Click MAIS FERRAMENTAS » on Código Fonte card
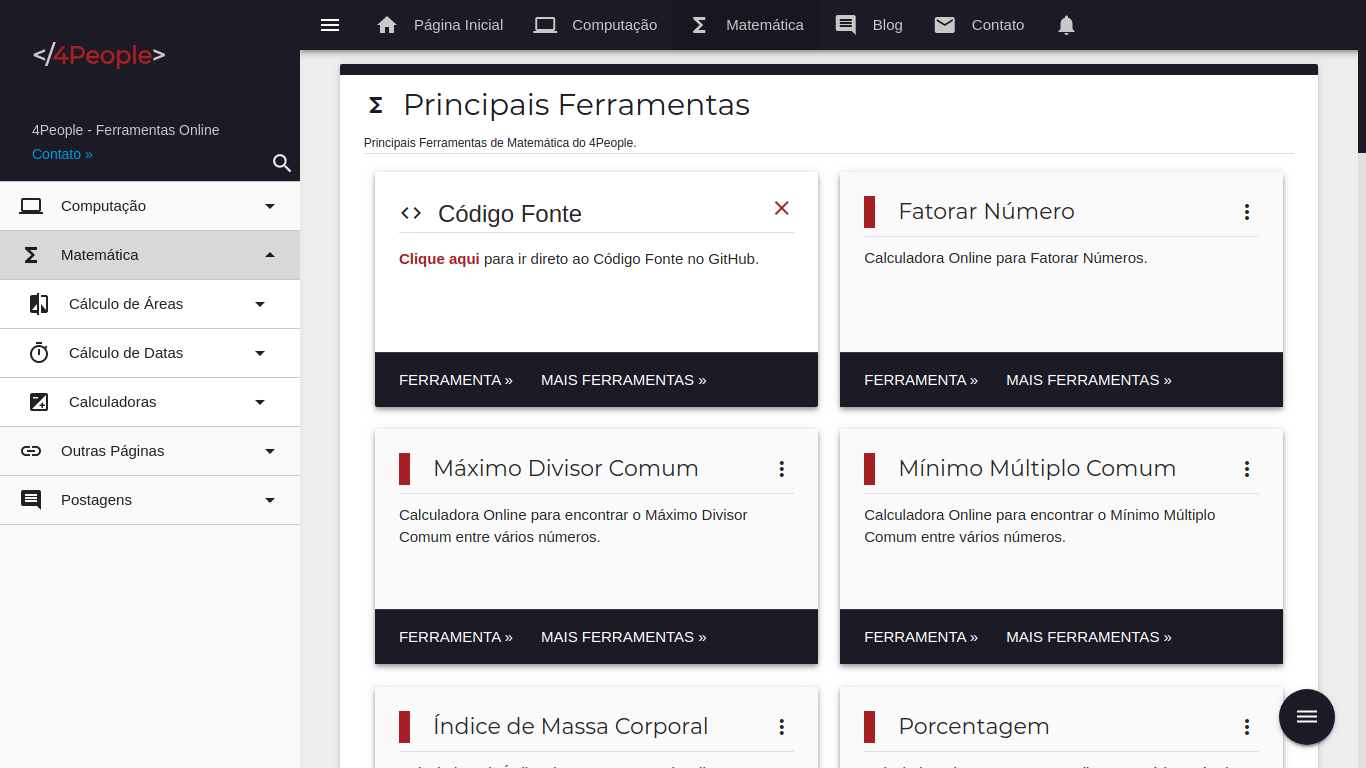Screen dimensions: 1366x768 (624, 380)
